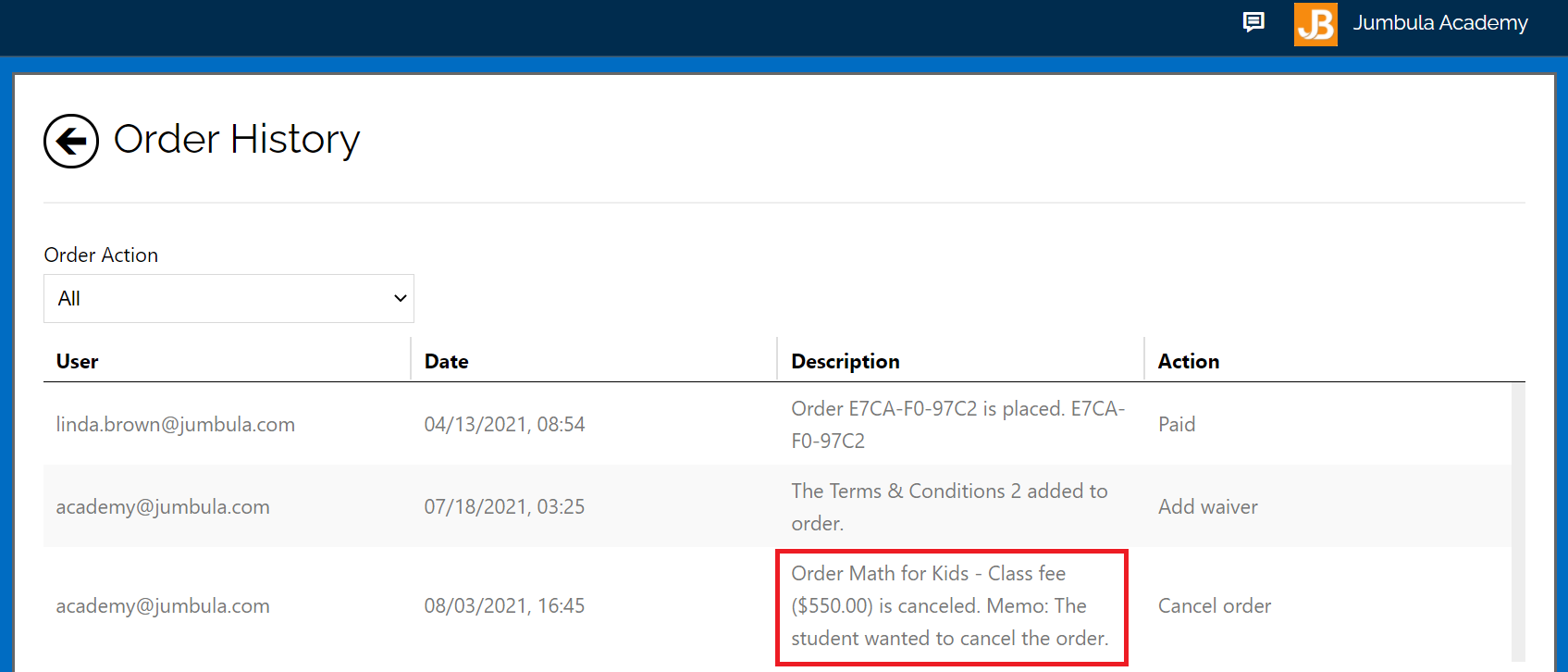This screenshot has height=672, width=1568.
Task: Select academy@jumbula.com in Add waiver row
Action: coord(163,506)
